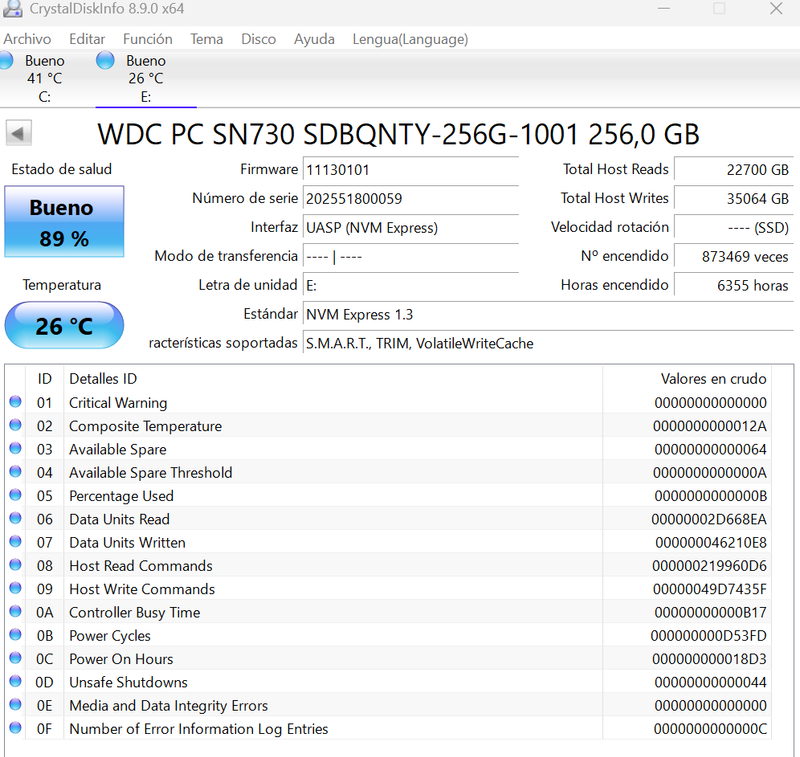Click the status orb for Controller Busy Time
Screen dimensions: 800x757
coord(15,612)
